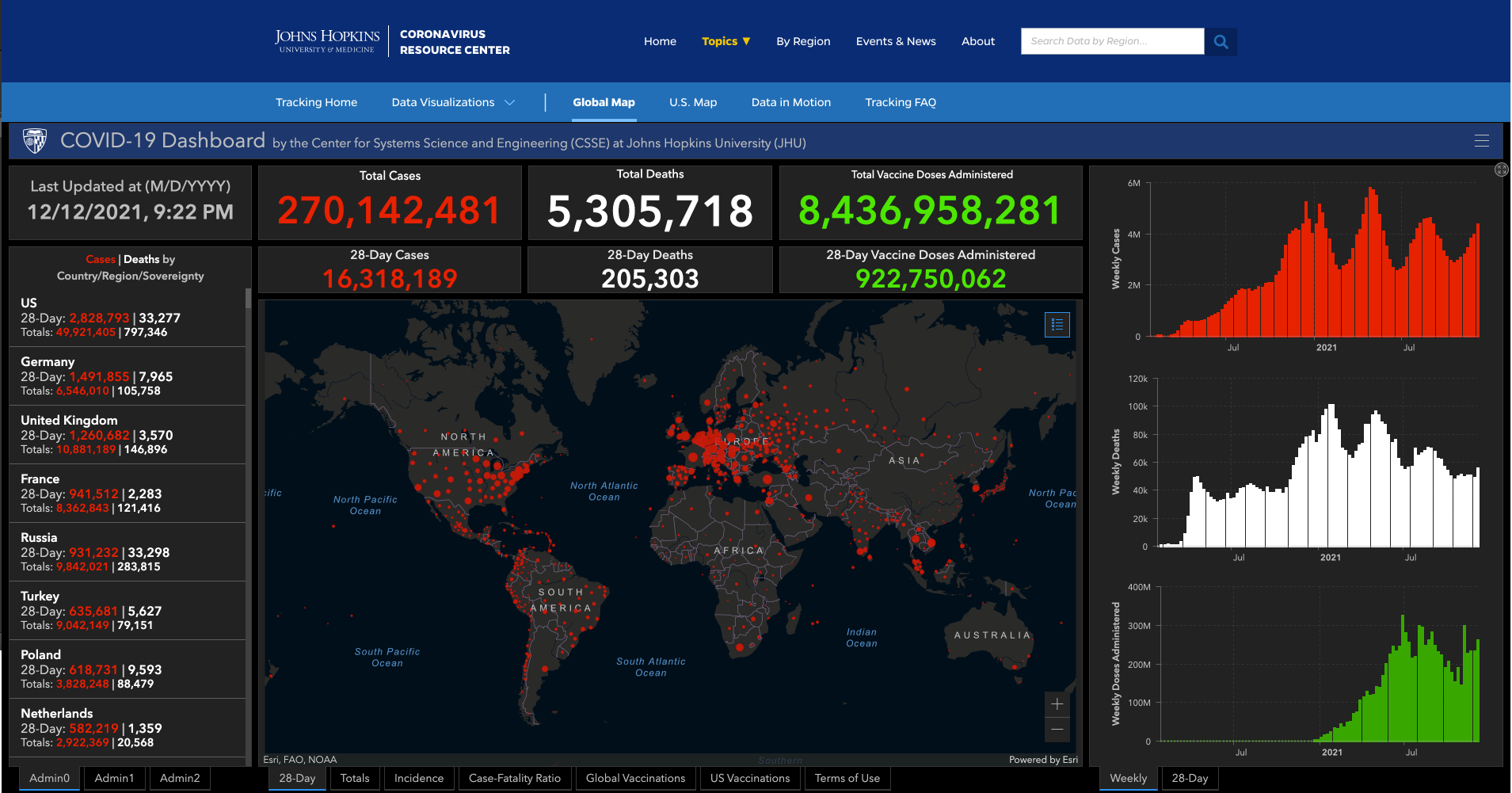Open the US Vaccinations tab
This screenshot has height=793, width=1512.
coord(750,778)
